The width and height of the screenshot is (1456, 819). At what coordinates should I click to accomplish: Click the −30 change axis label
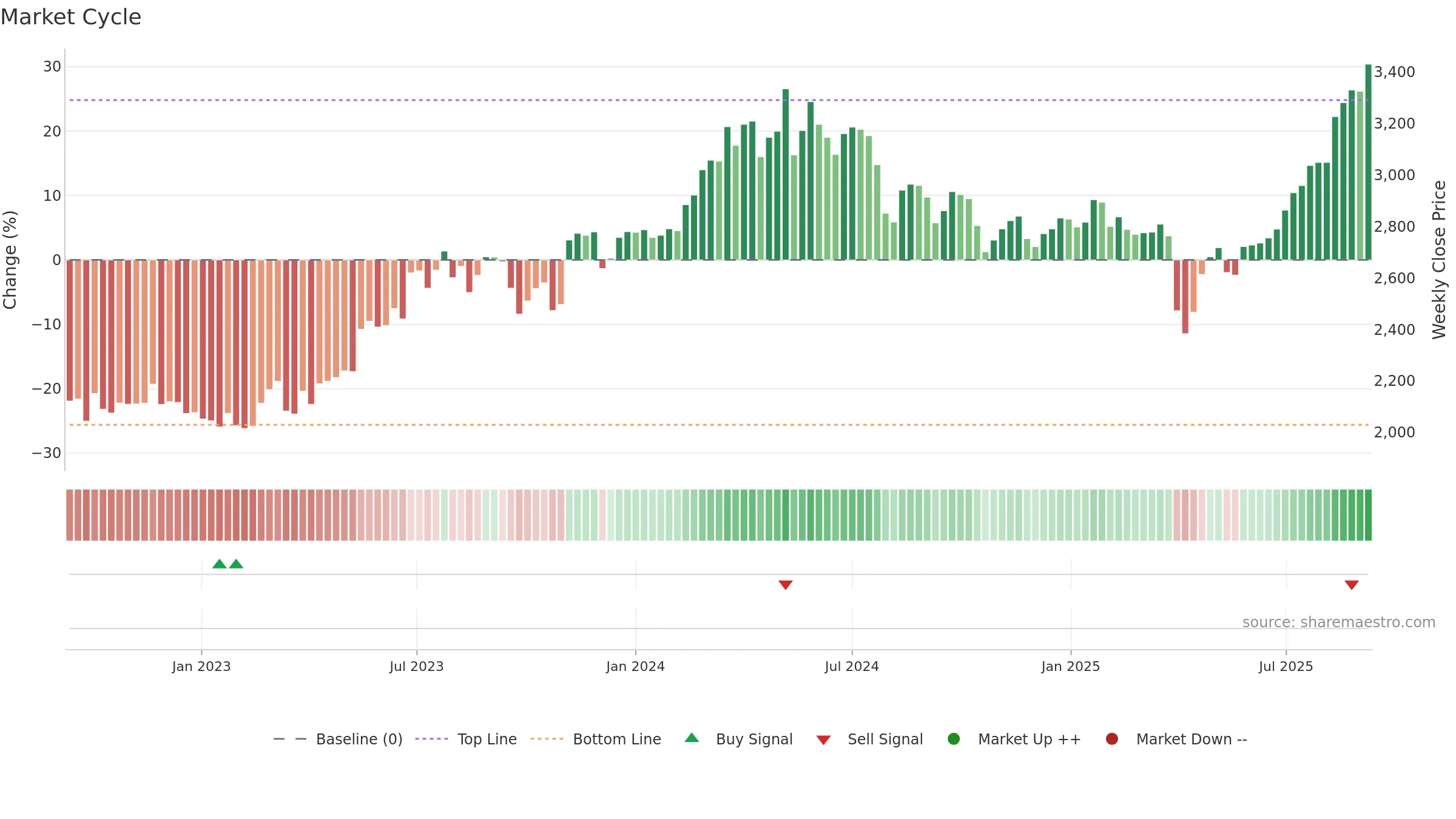point(47,453)
